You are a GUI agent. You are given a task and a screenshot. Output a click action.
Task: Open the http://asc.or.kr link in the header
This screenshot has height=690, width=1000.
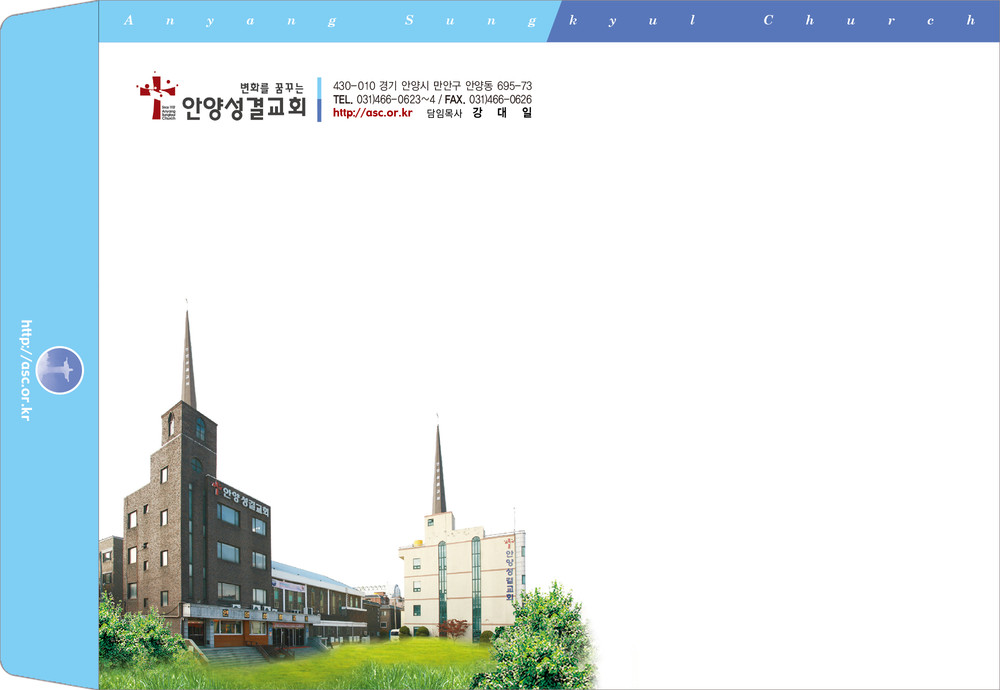click(x=372, y=112)
